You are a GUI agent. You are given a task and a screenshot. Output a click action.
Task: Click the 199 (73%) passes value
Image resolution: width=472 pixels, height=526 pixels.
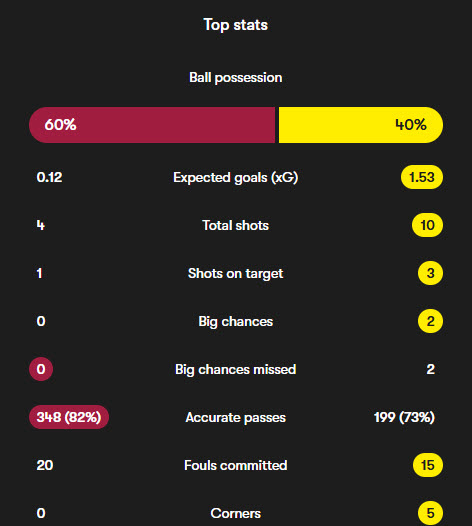point(404,417)
